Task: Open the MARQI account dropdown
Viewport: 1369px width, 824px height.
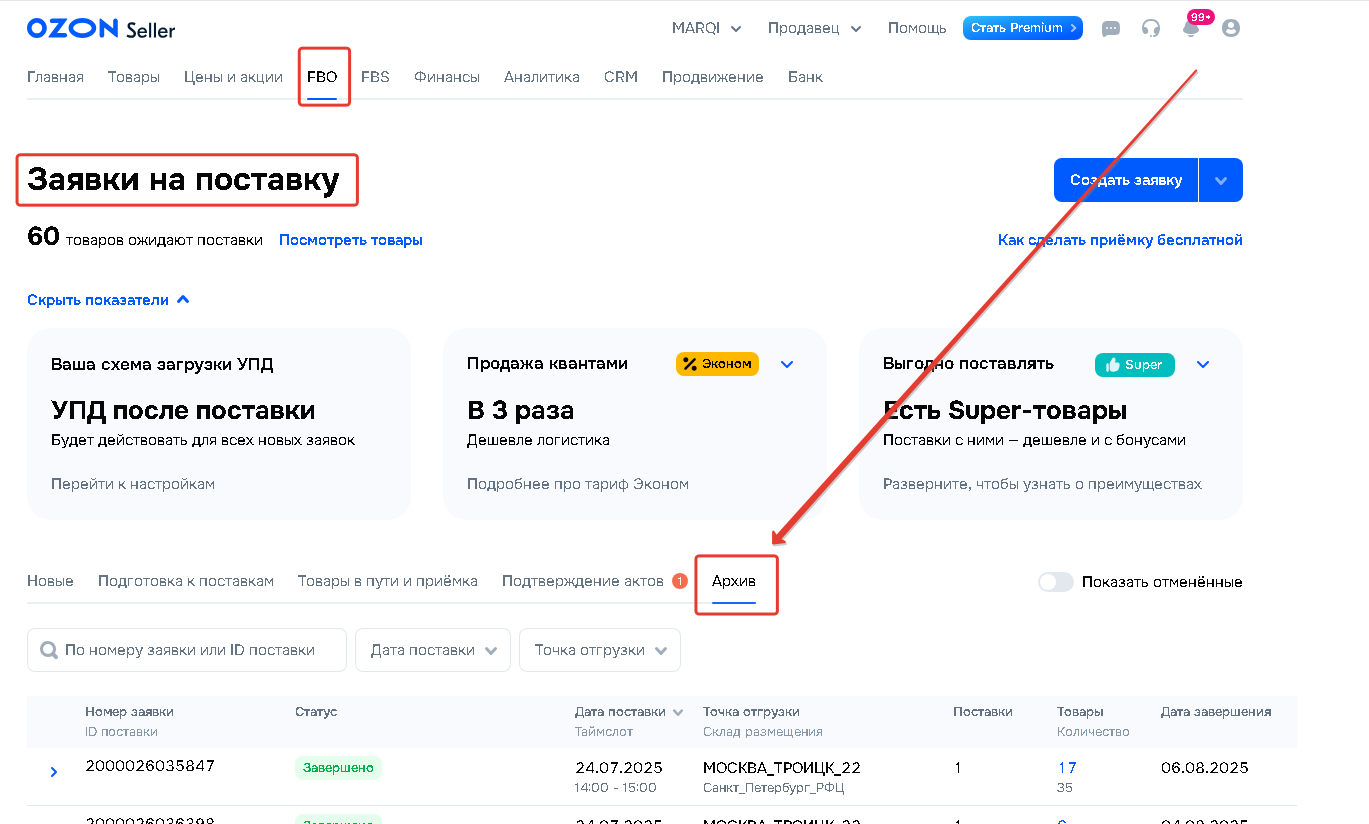Action: tap(707, 28)
